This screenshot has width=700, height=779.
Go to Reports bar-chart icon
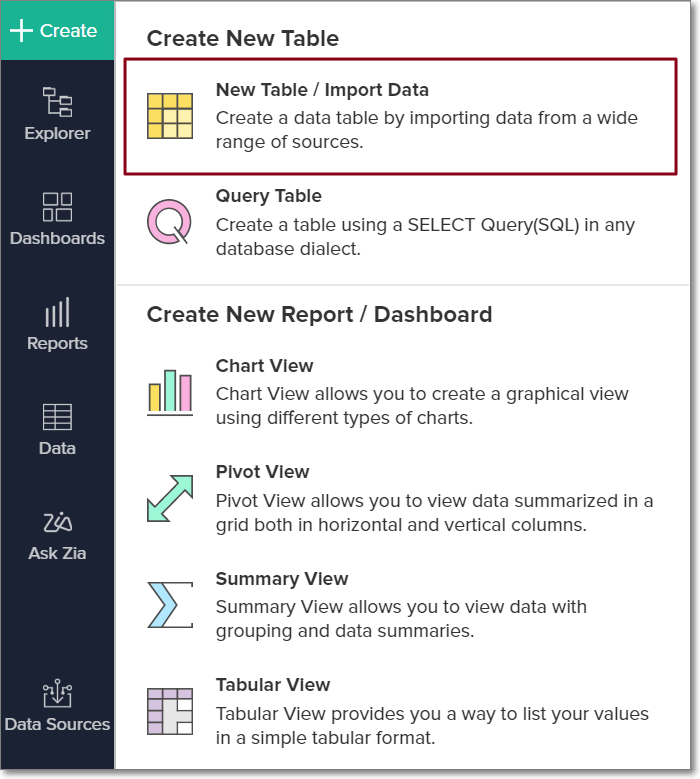[57, 313]
